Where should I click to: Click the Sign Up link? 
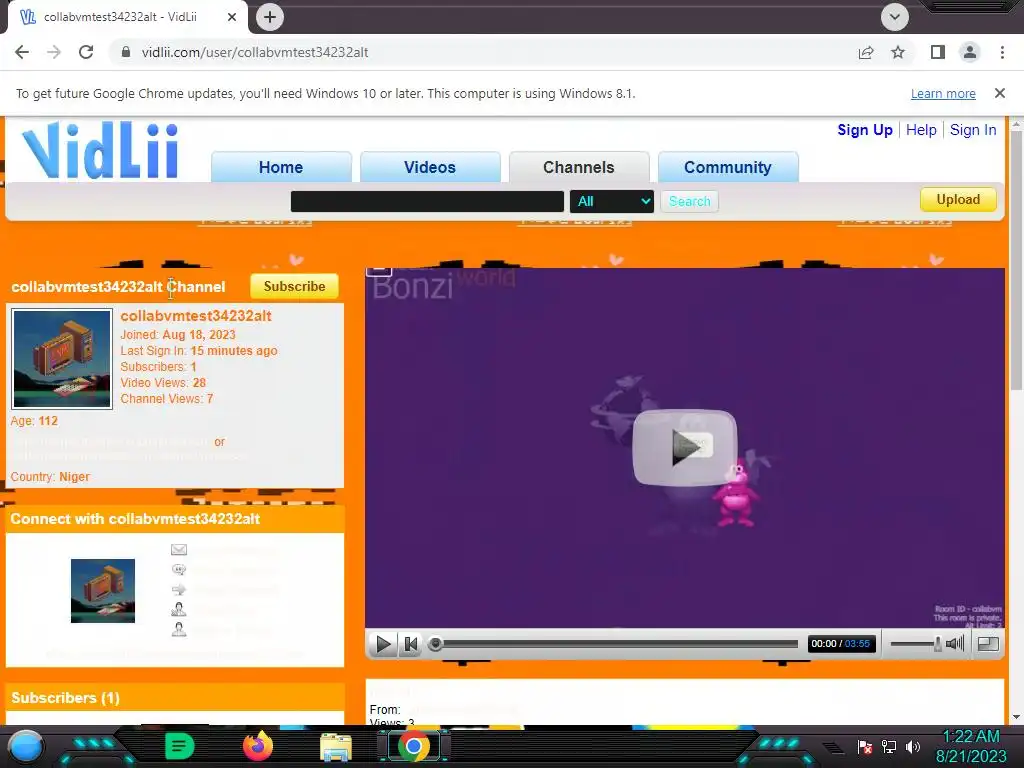[x=865, y=130]
